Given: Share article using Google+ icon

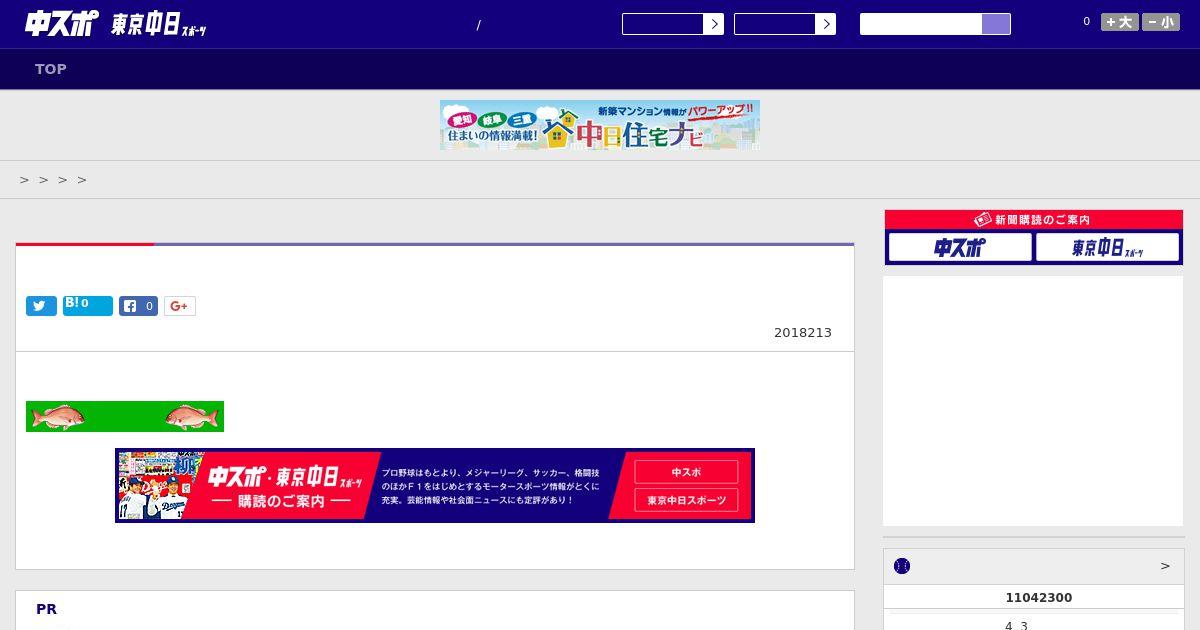Looking at the screenshot, I should tap(180, 306).
